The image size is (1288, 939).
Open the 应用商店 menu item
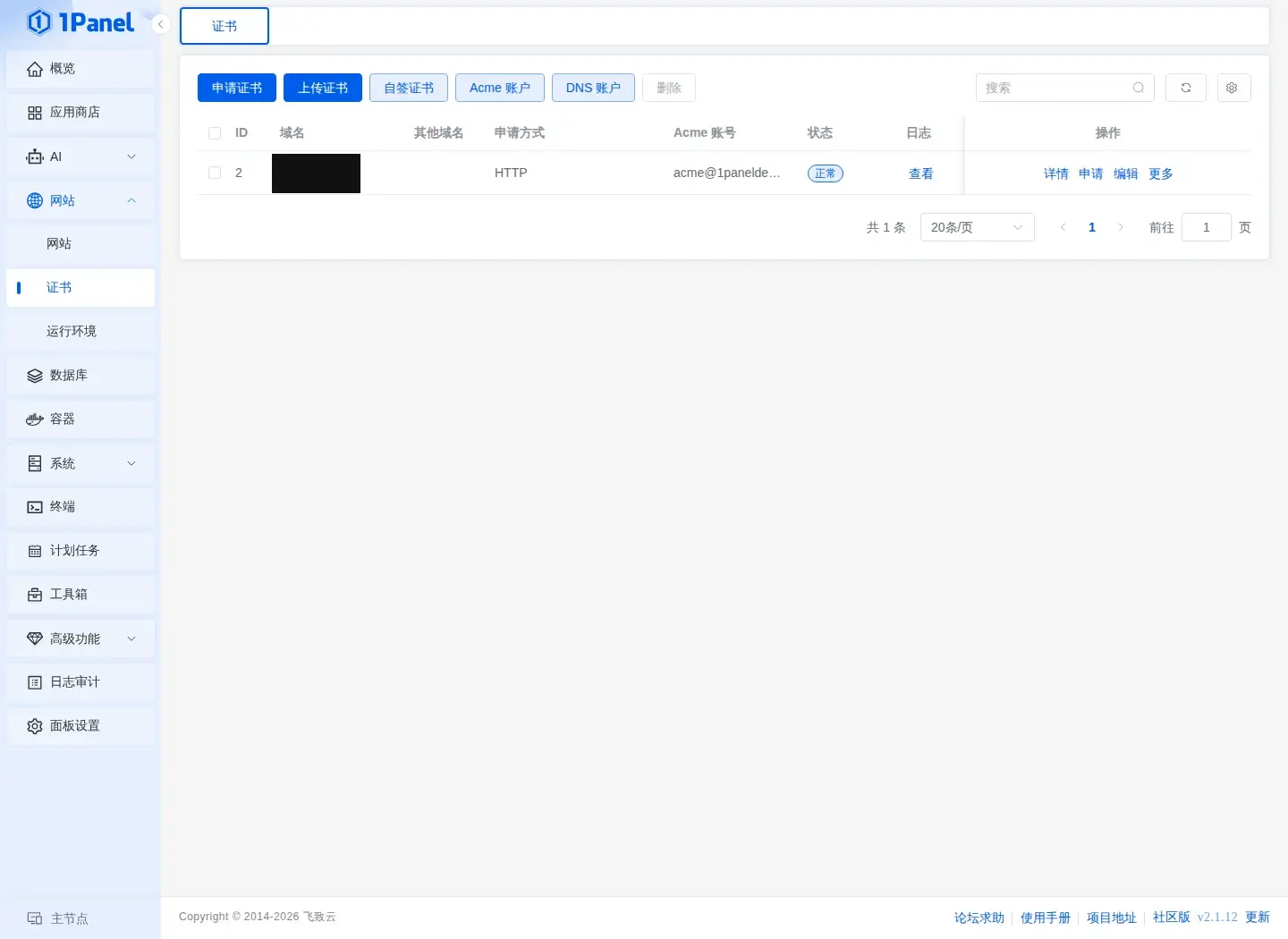(80, 113)
